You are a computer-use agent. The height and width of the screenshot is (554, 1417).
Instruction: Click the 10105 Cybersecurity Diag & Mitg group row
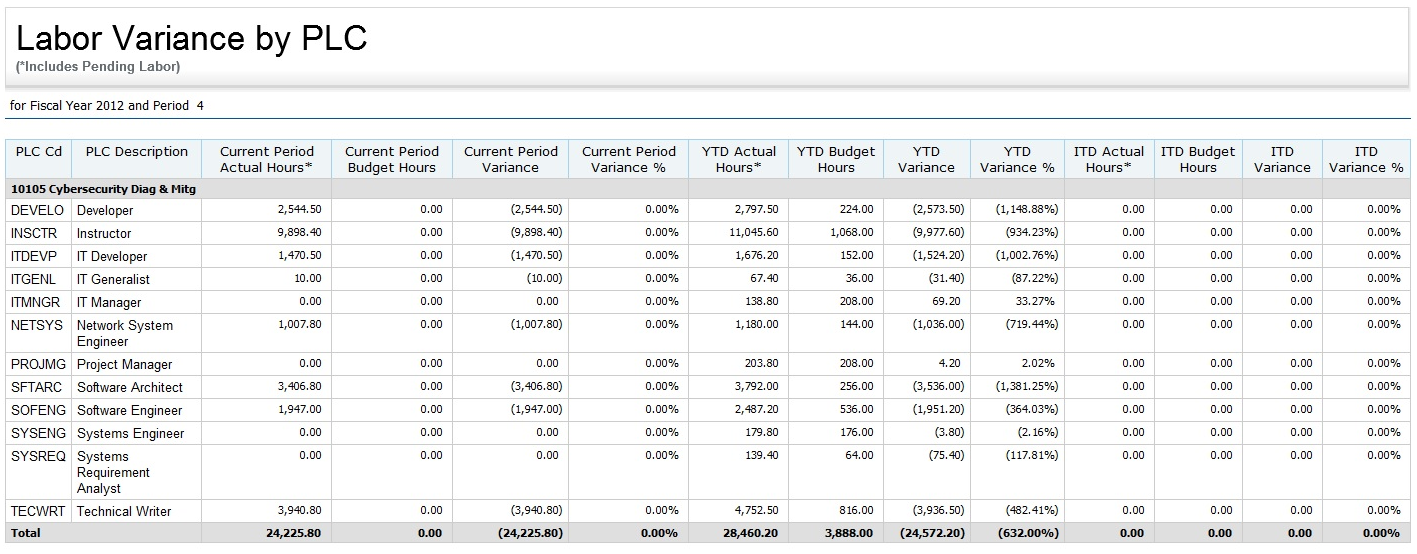click(103, 188)
